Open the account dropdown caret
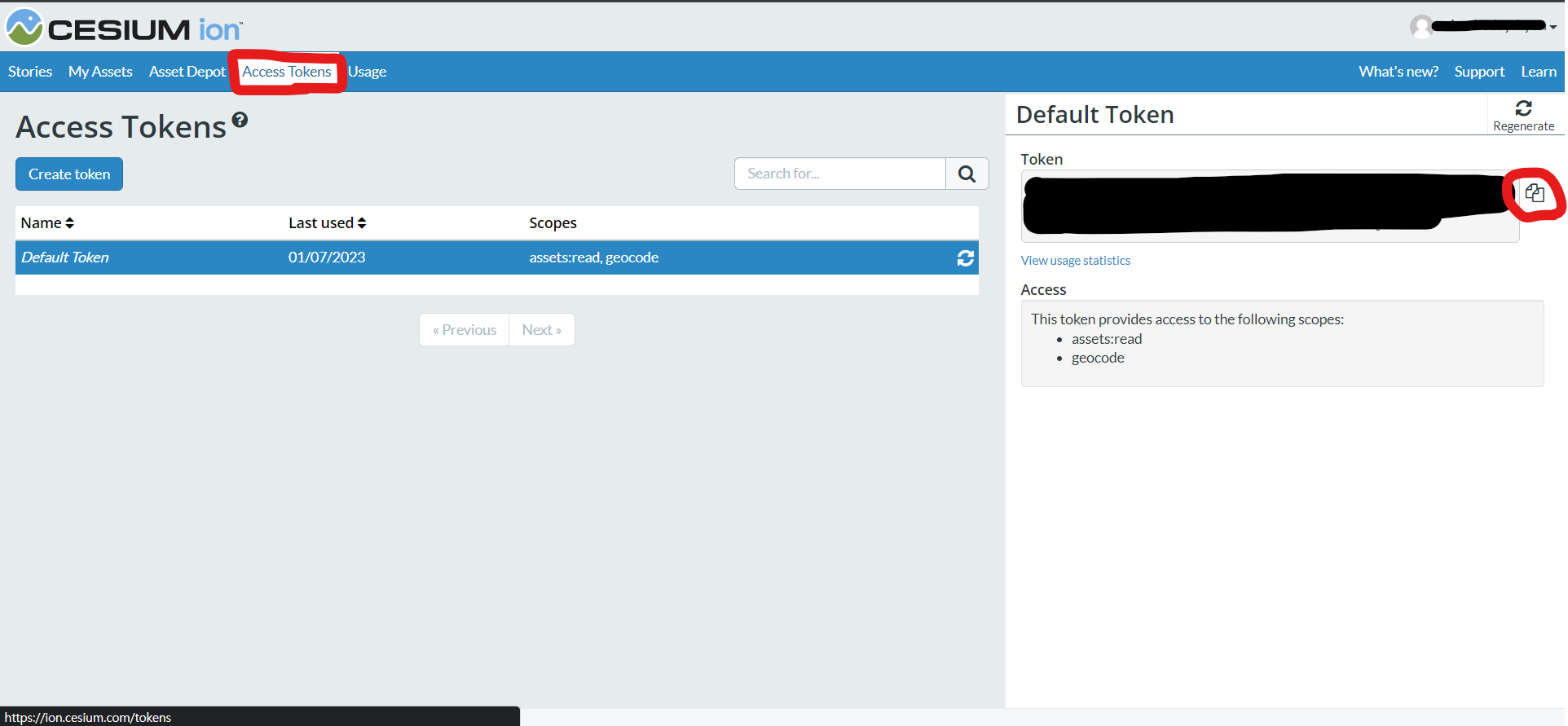Screen dimensions: 1568x726 (x=1553, y=27)
